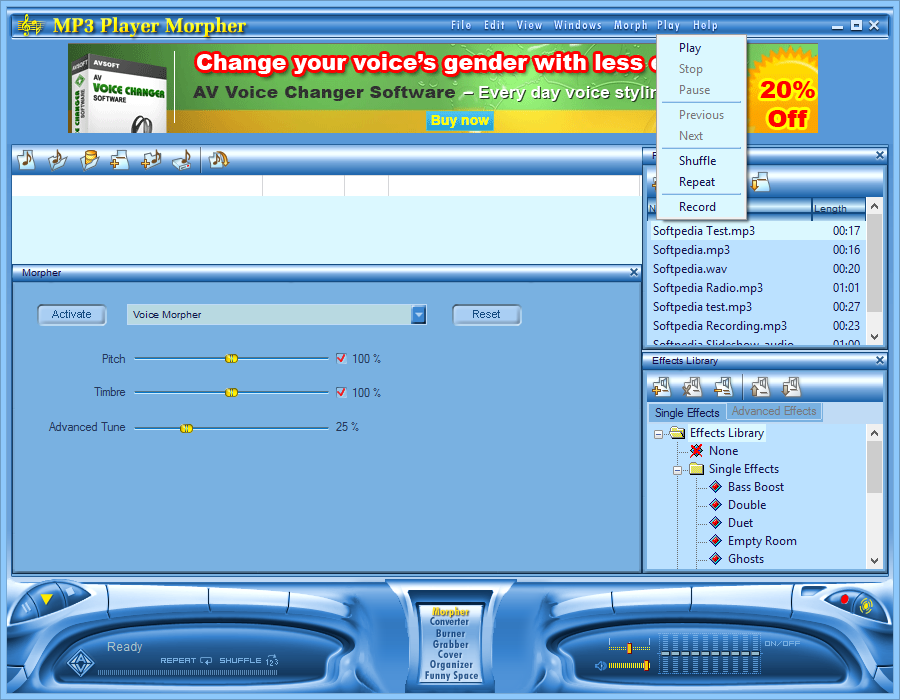
Task: Click the stop square button on player
Action: pos(71,590)
